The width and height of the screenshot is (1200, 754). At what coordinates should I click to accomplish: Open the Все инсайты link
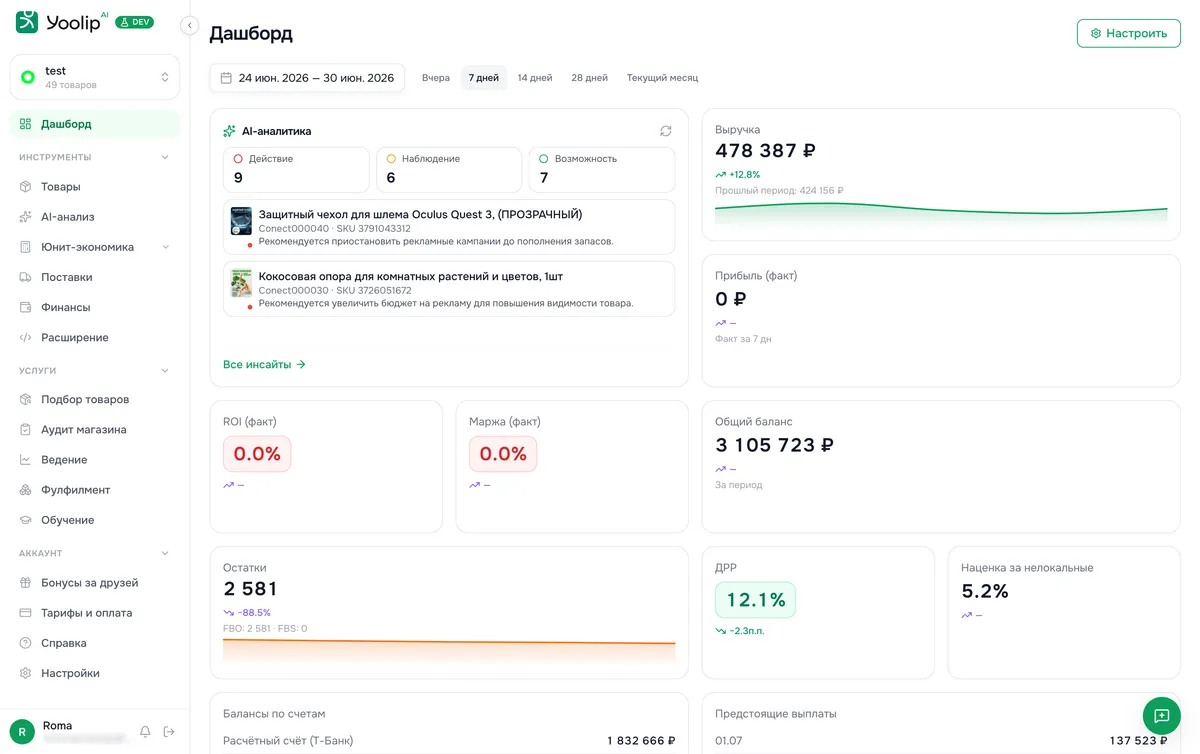tap(264, 365)
